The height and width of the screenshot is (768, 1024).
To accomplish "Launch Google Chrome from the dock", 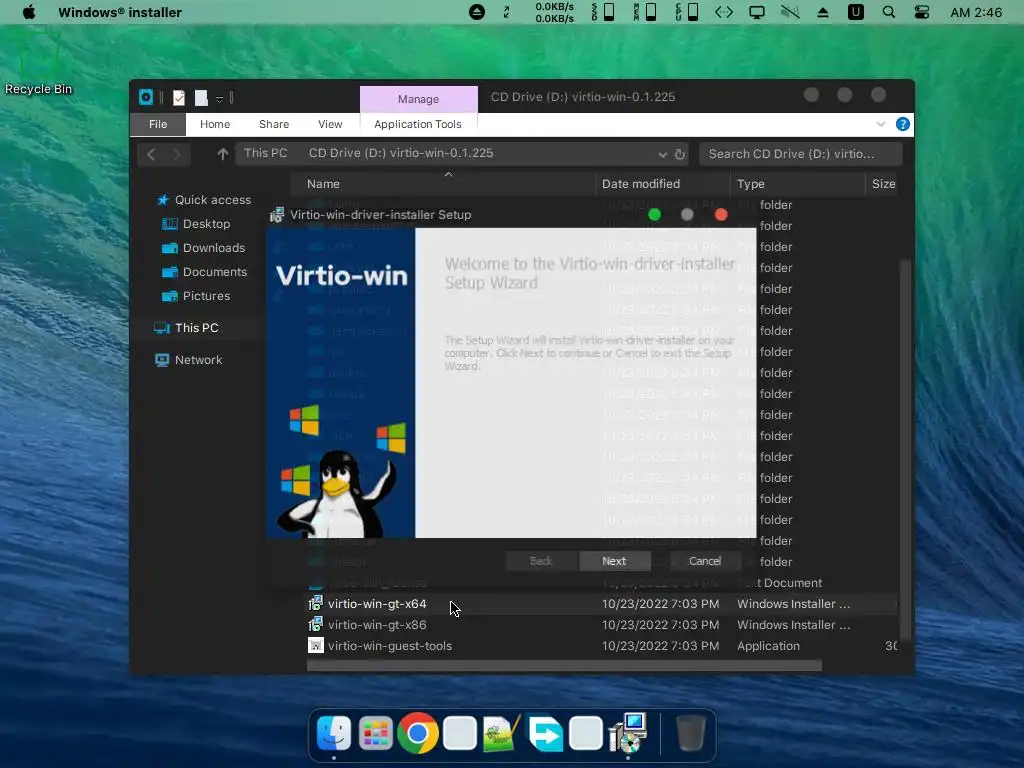I will 417,733.
